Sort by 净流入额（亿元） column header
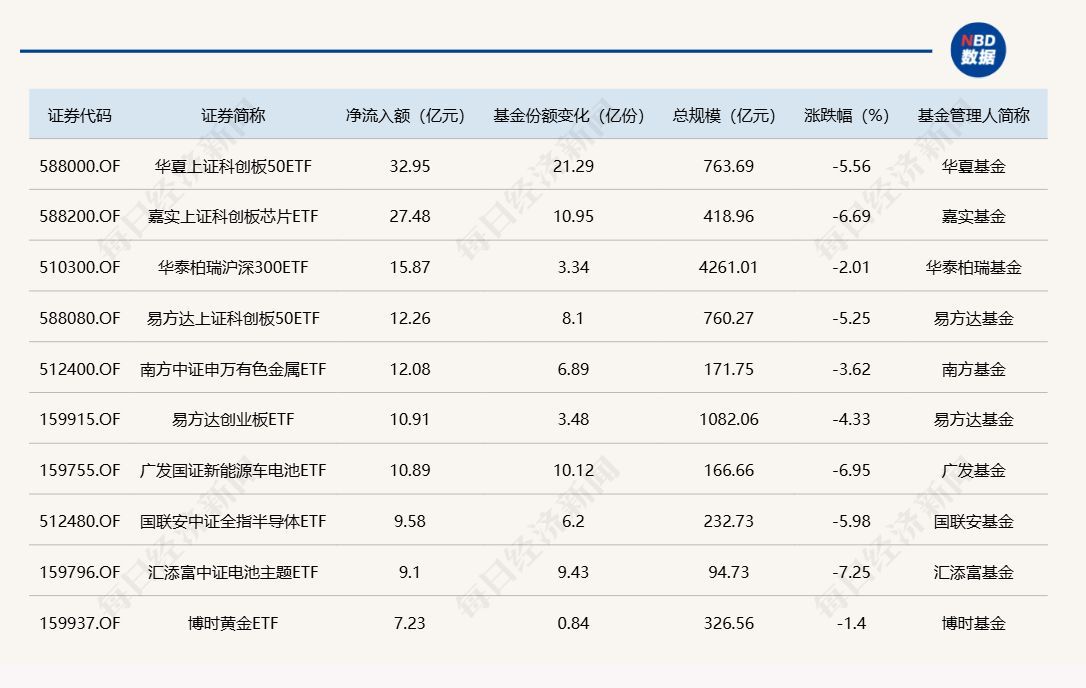 point(409,115)
